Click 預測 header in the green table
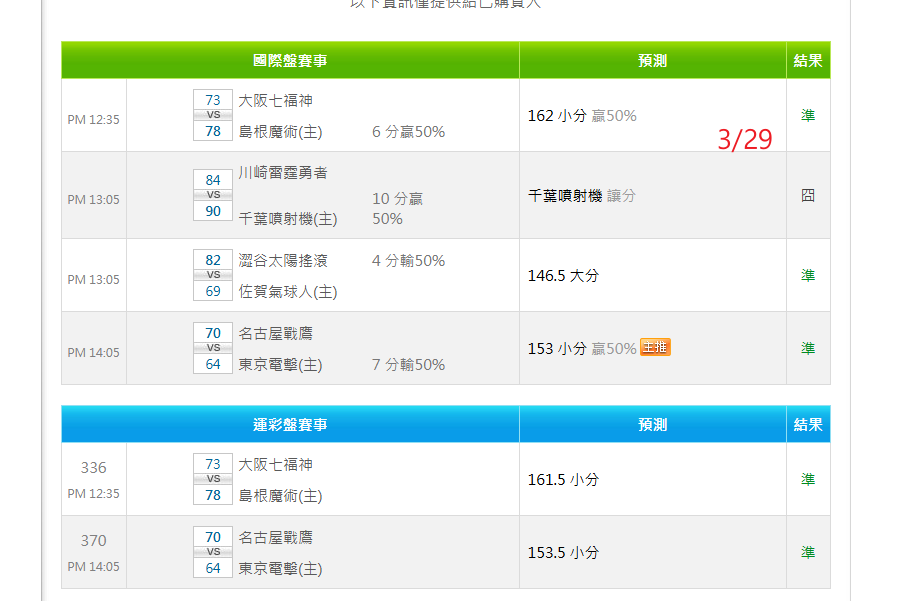Image resolution: width=906 pixels, height=601 pixels. [652, 60]
